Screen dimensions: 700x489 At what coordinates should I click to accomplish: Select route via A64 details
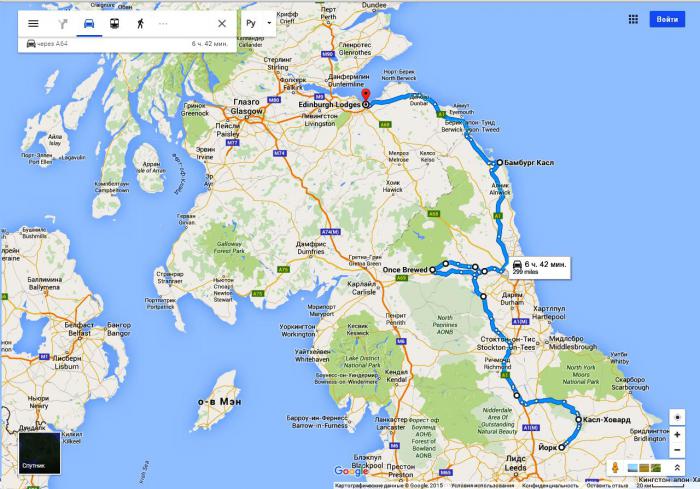coord(127,44)
